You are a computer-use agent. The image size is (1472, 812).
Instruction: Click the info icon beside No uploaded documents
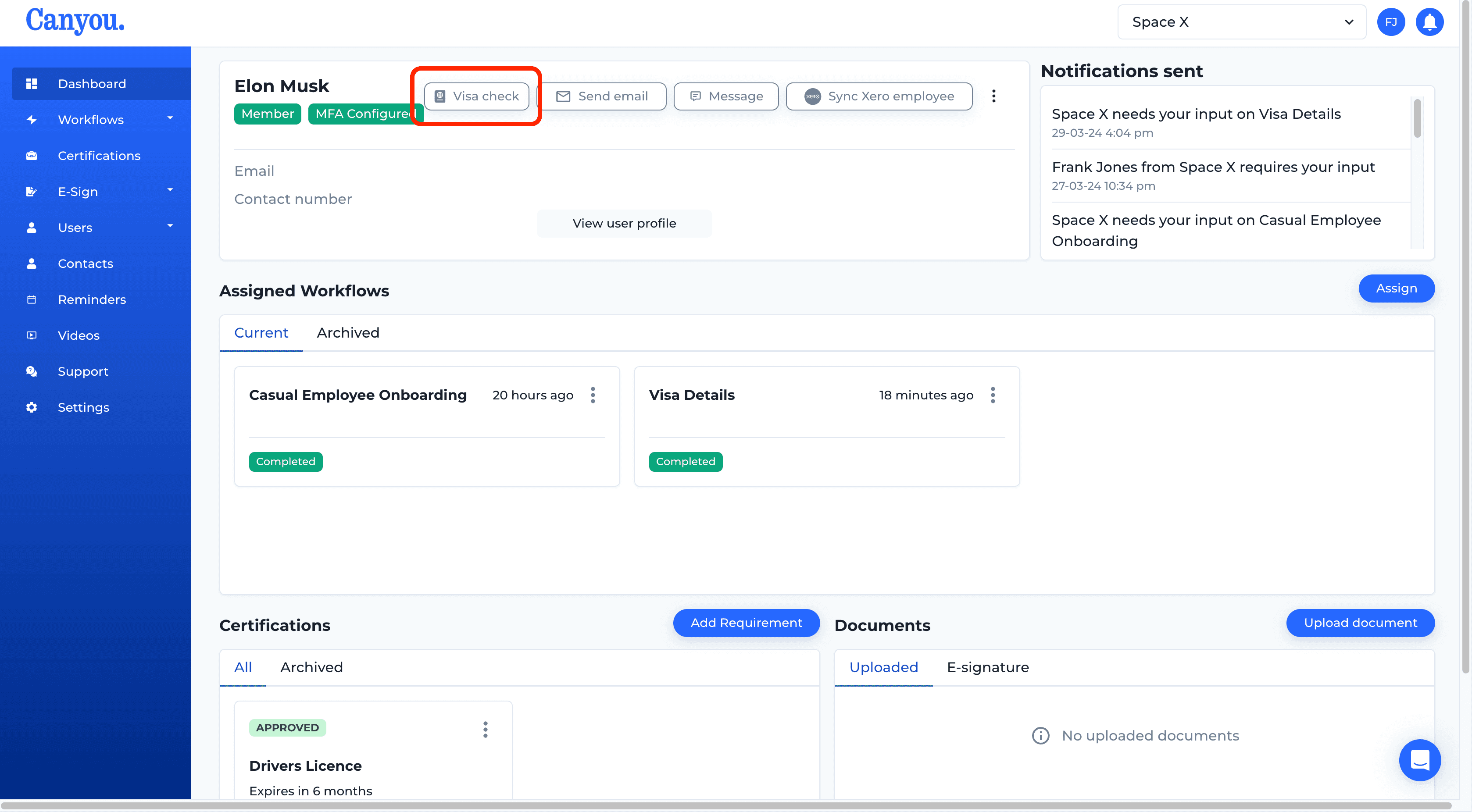pos(1040,735)
